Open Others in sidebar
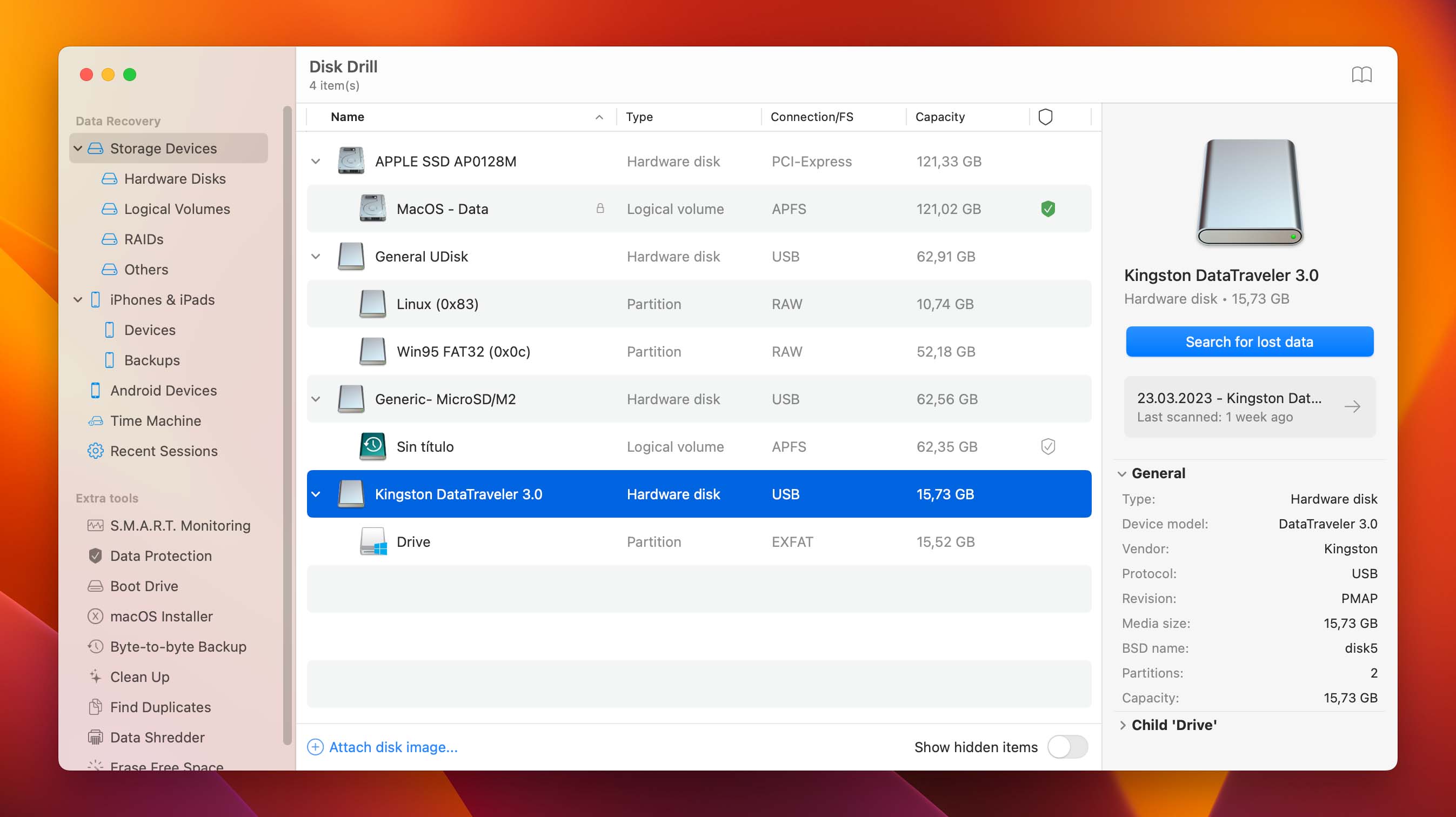This screenshot has height=817, width=1456. [x=146, y=270]
